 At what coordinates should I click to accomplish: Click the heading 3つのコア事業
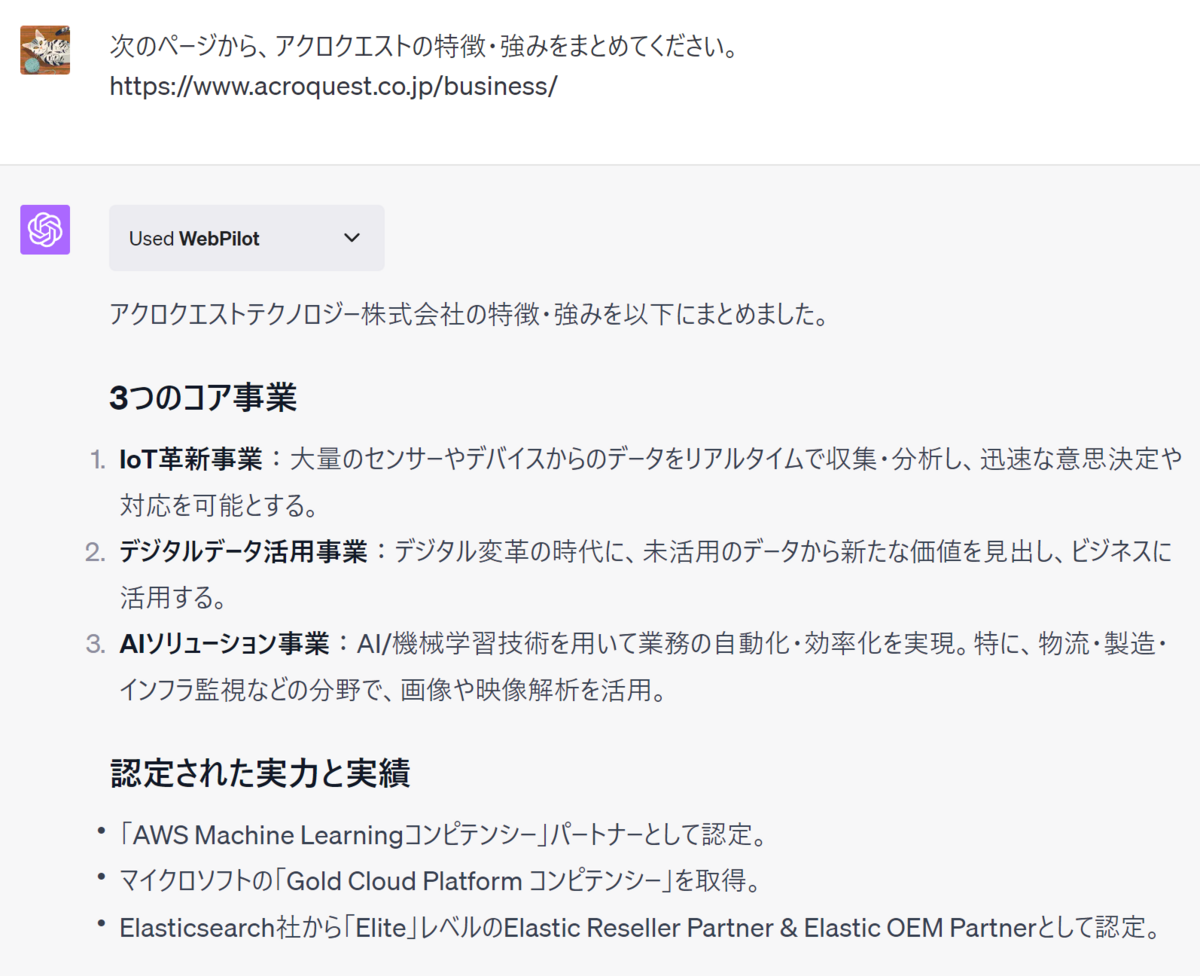[203, 397]
